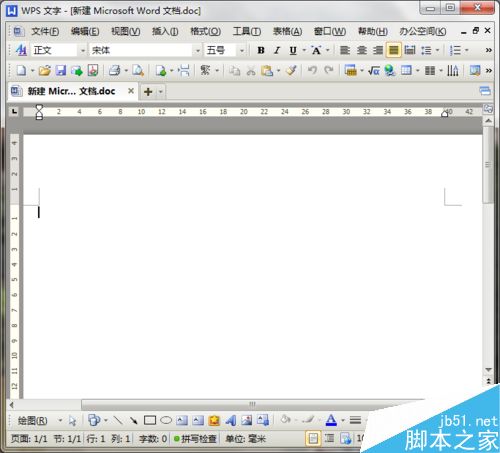
Task: Open the font size dropdown showing 五号
Action: coord(242,51)
